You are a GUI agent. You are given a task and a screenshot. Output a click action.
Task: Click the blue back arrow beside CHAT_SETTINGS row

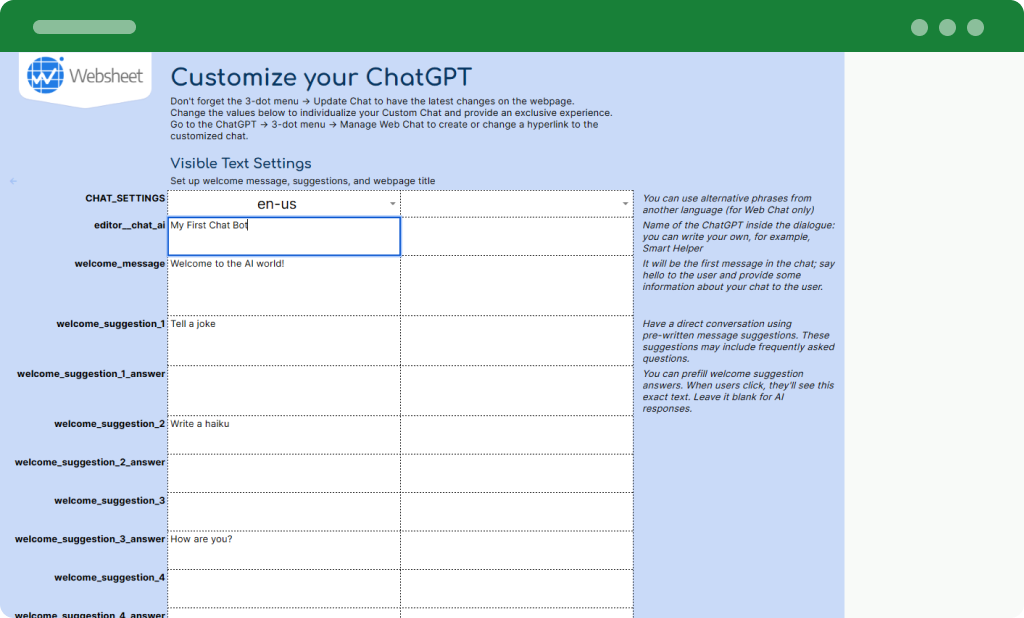12,181
